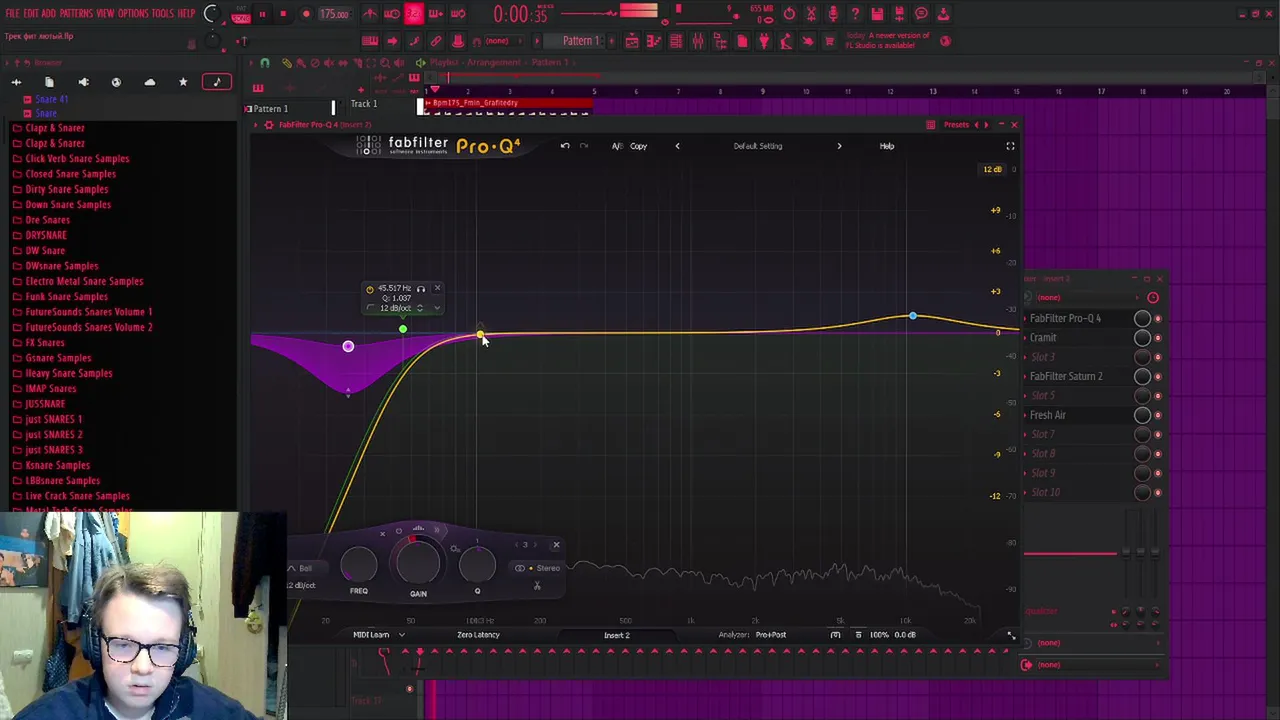Image resolution: width=1280 pixels, height=720 pixels.
Task: Click the Pro-Q resize corner icon
Action: click(1011, 635)
